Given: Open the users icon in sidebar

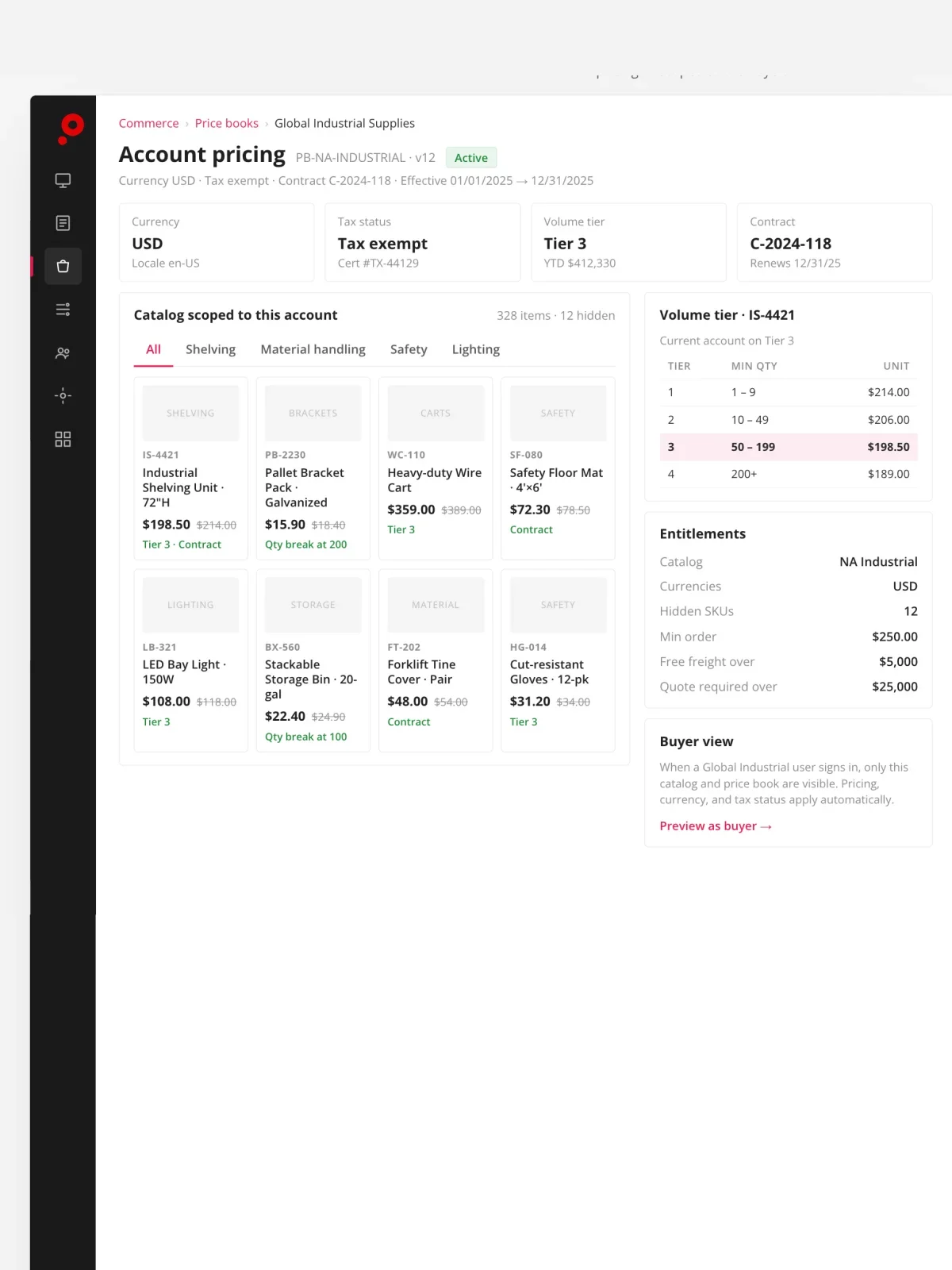Looking at the screenshot, I should coord(63,352).
